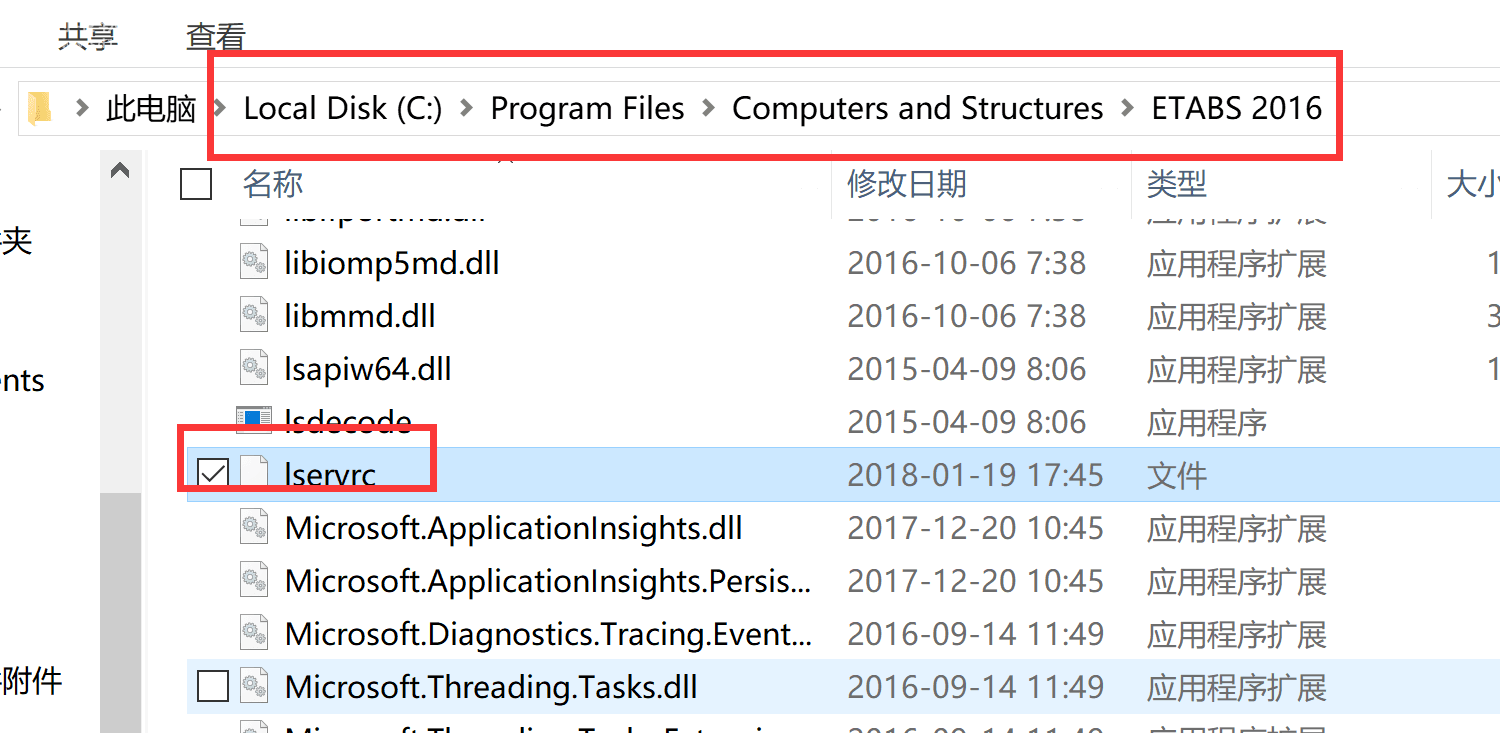Click the yellow folder icon in address bar
The height and width of the screenshot is (733, 1500).
point(40,107)
